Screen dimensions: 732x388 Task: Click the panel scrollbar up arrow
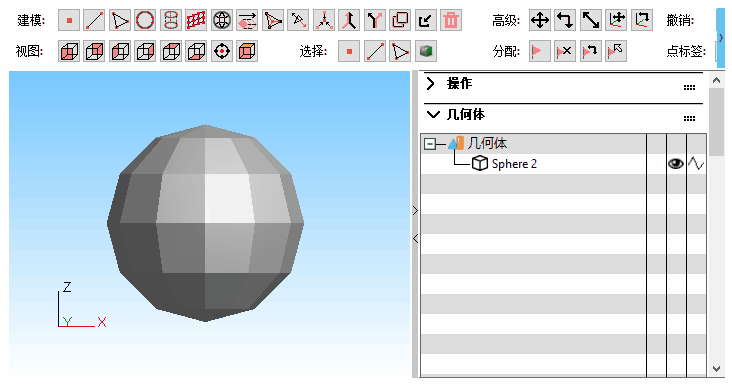click(x=717, y=81)
